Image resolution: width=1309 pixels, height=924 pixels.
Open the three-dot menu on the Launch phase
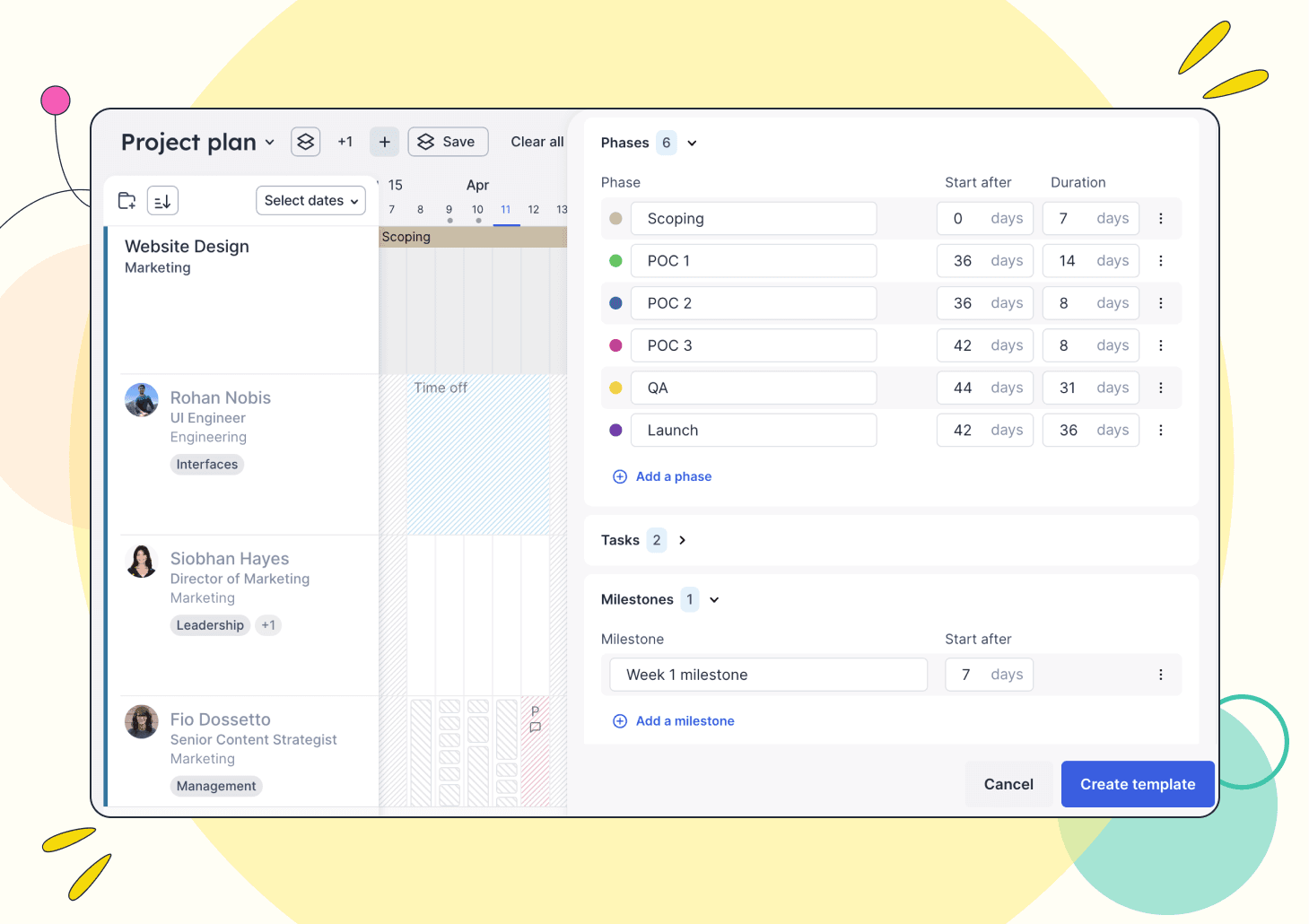click(x=1161, y=430)
